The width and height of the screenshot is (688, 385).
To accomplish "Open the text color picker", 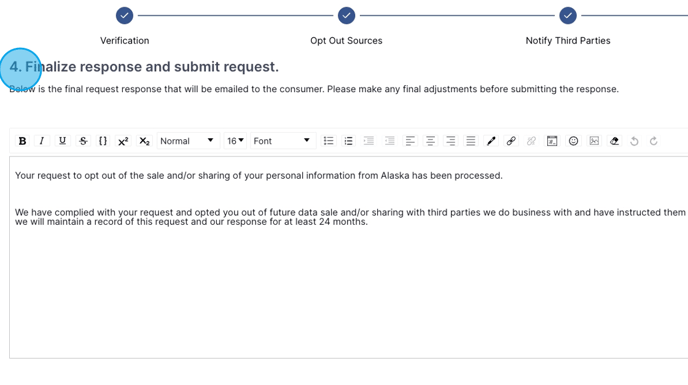I will pyautogui.click(x=491, y=141).
